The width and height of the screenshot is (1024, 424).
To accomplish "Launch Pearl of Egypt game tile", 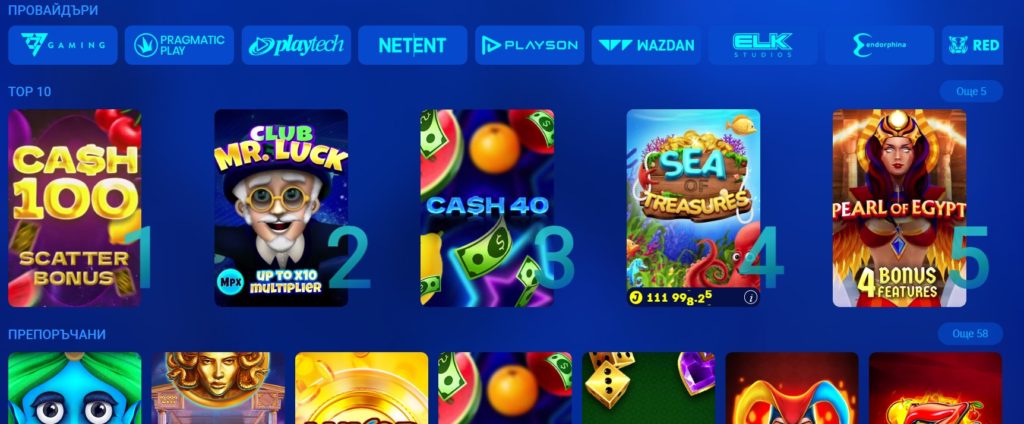I will point(899,208).
